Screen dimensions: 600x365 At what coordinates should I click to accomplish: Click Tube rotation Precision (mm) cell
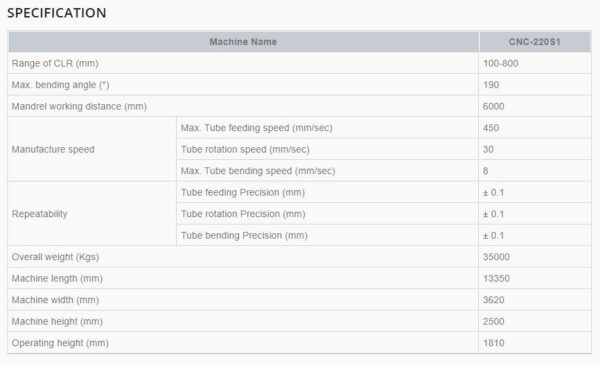pyautogui.click(x=328, y=213)
